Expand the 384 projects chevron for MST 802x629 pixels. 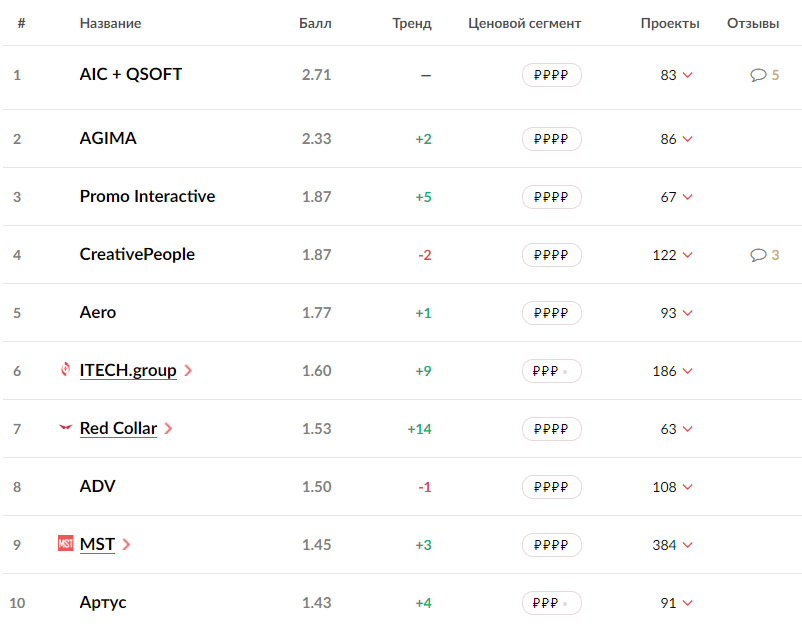pyautogui.click(x=687, y=546)
